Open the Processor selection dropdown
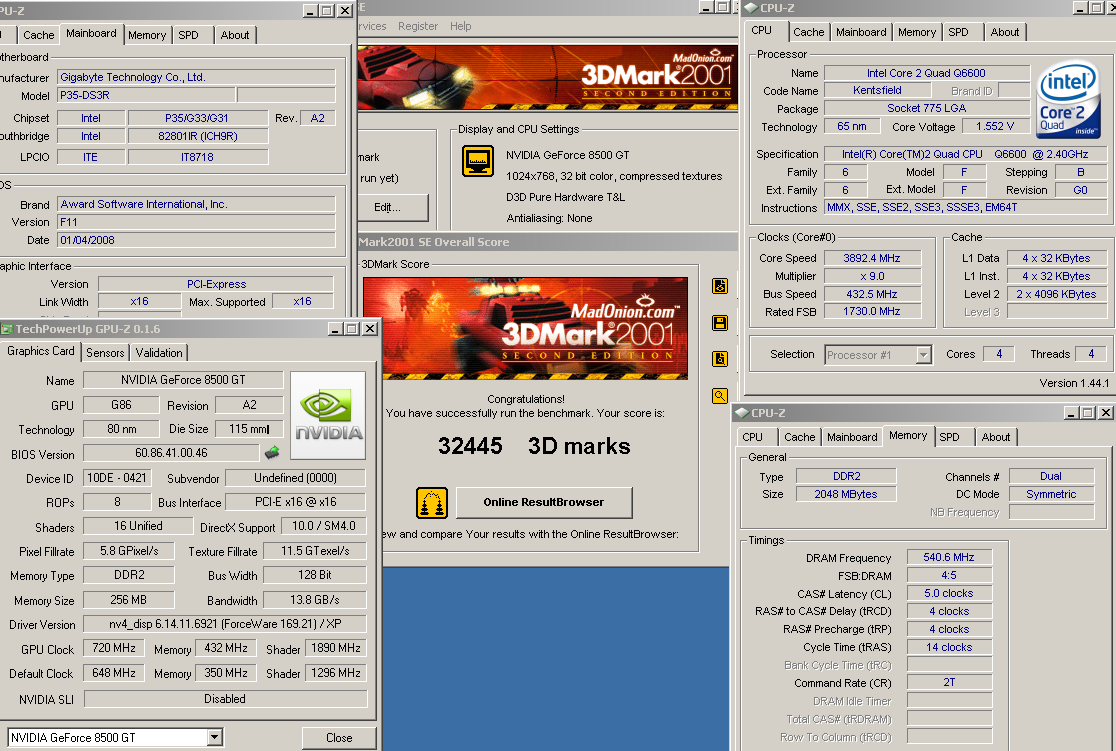Image resolution: width=1116 pixels, height=751 pixels. coord(923,355)
